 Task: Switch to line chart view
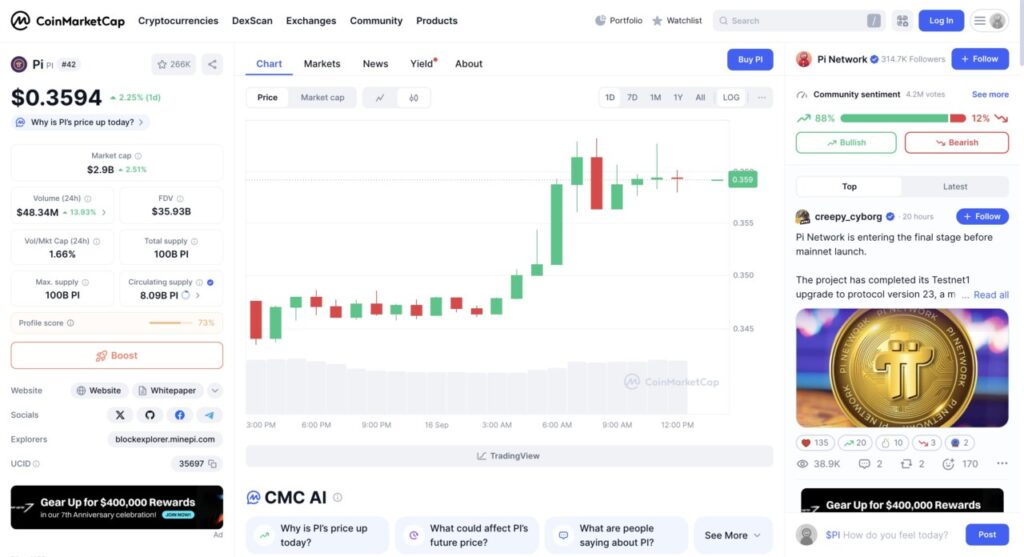[379, 98]
